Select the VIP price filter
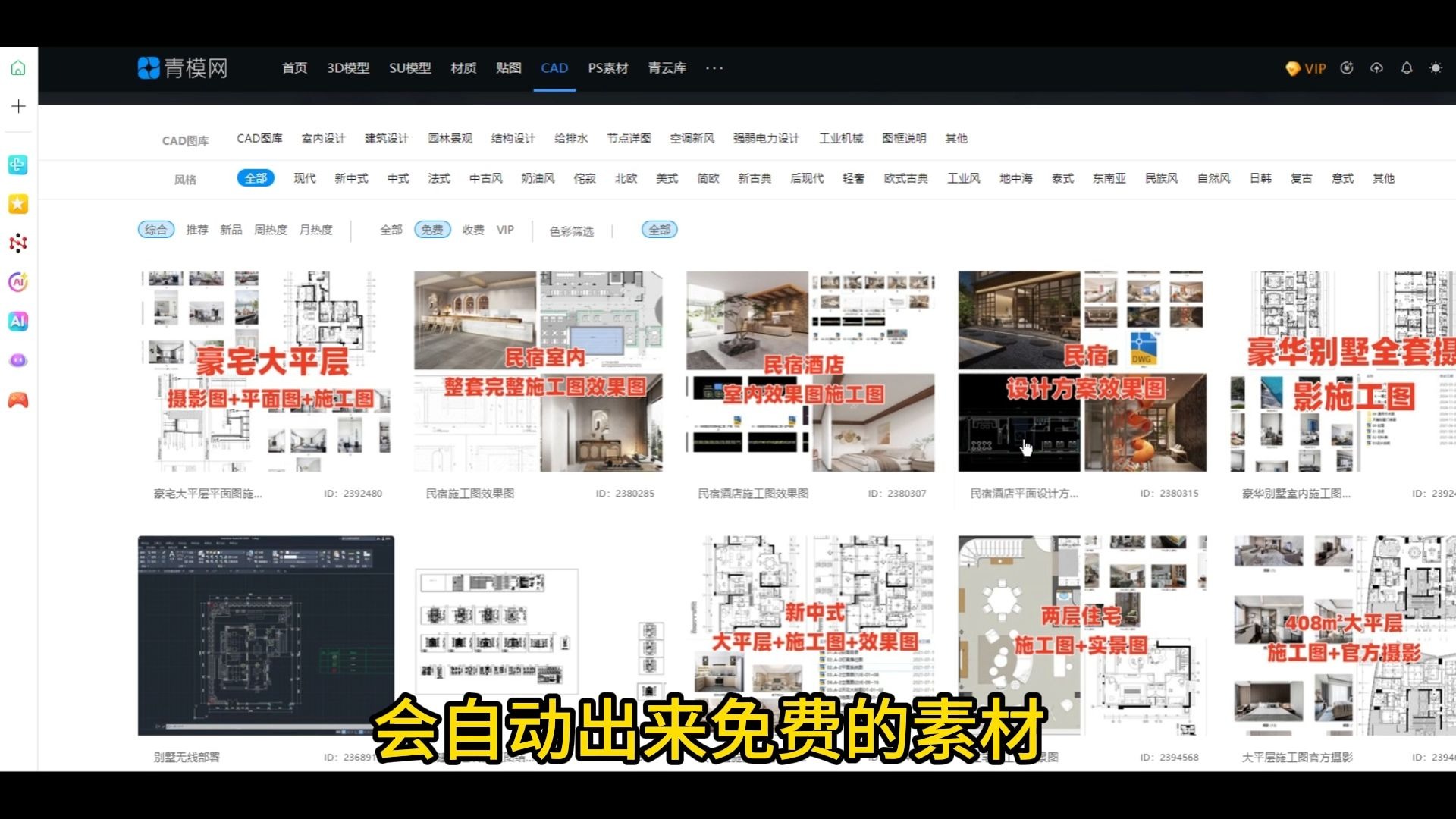Image resolution: width=1456 pixels, height=819 pixels. (505, 230)
